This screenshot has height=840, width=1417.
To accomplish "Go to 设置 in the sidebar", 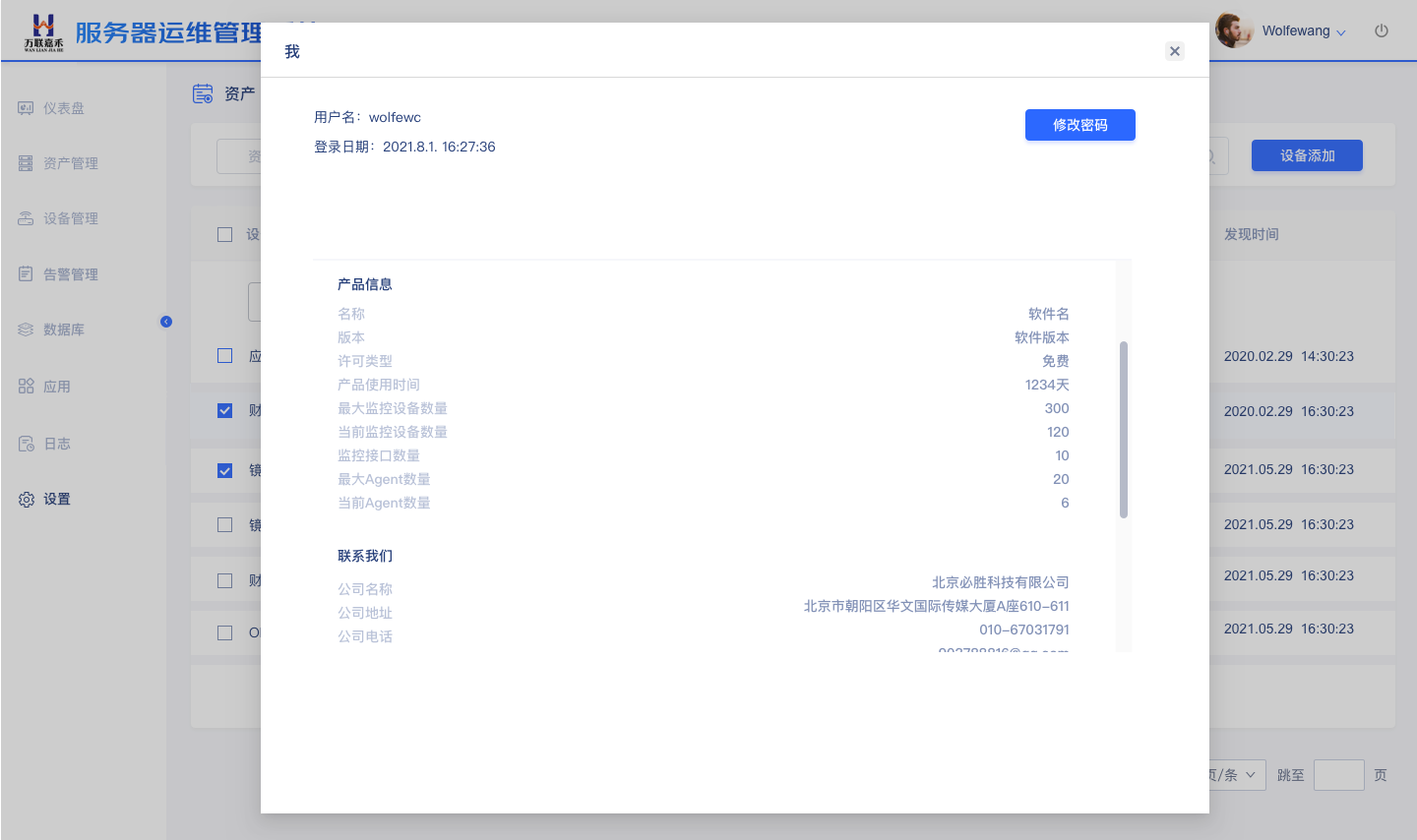I will point(57,500).
